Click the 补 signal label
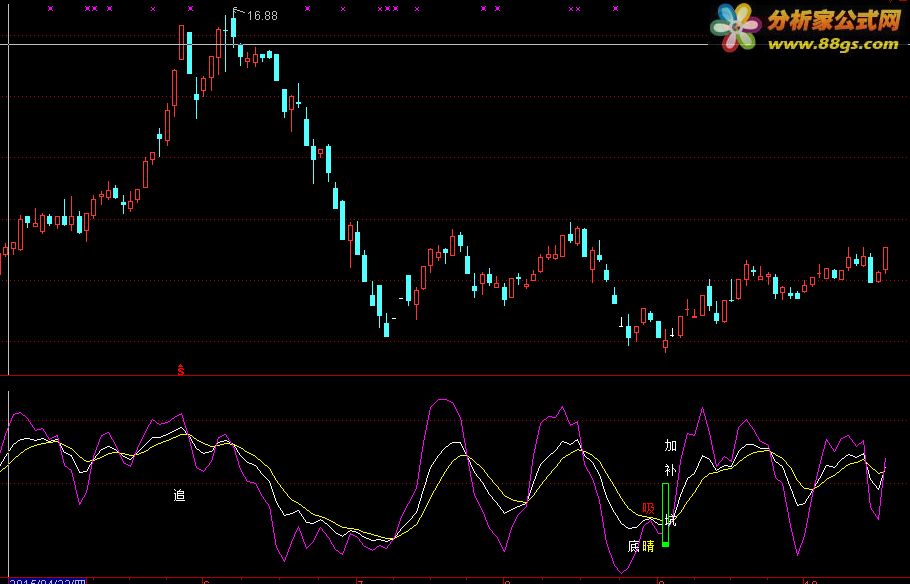This screenshot has height=584, width=910. [670, 470]
